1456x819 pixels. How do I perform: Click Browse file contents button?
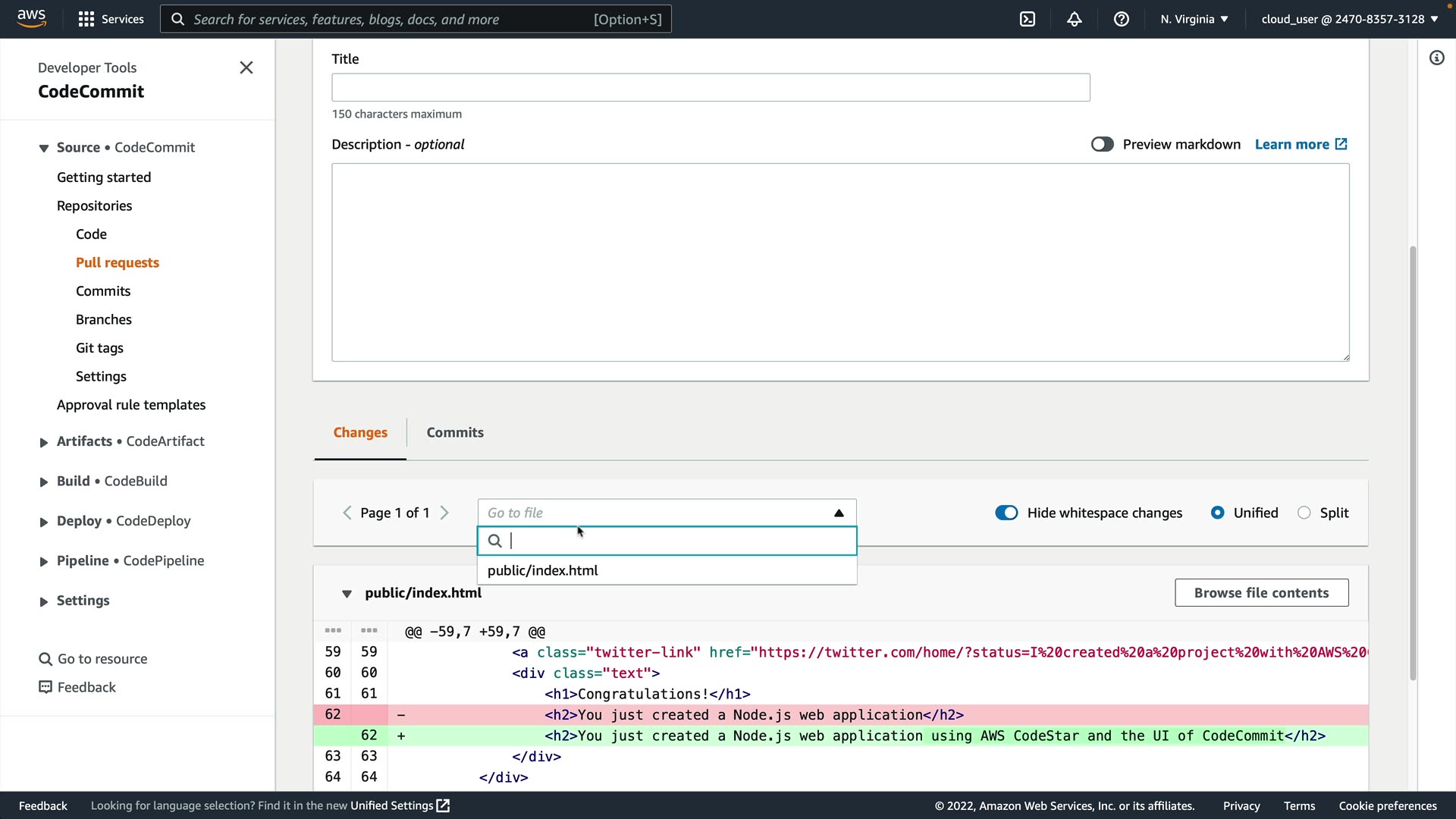click(1261, 593)
